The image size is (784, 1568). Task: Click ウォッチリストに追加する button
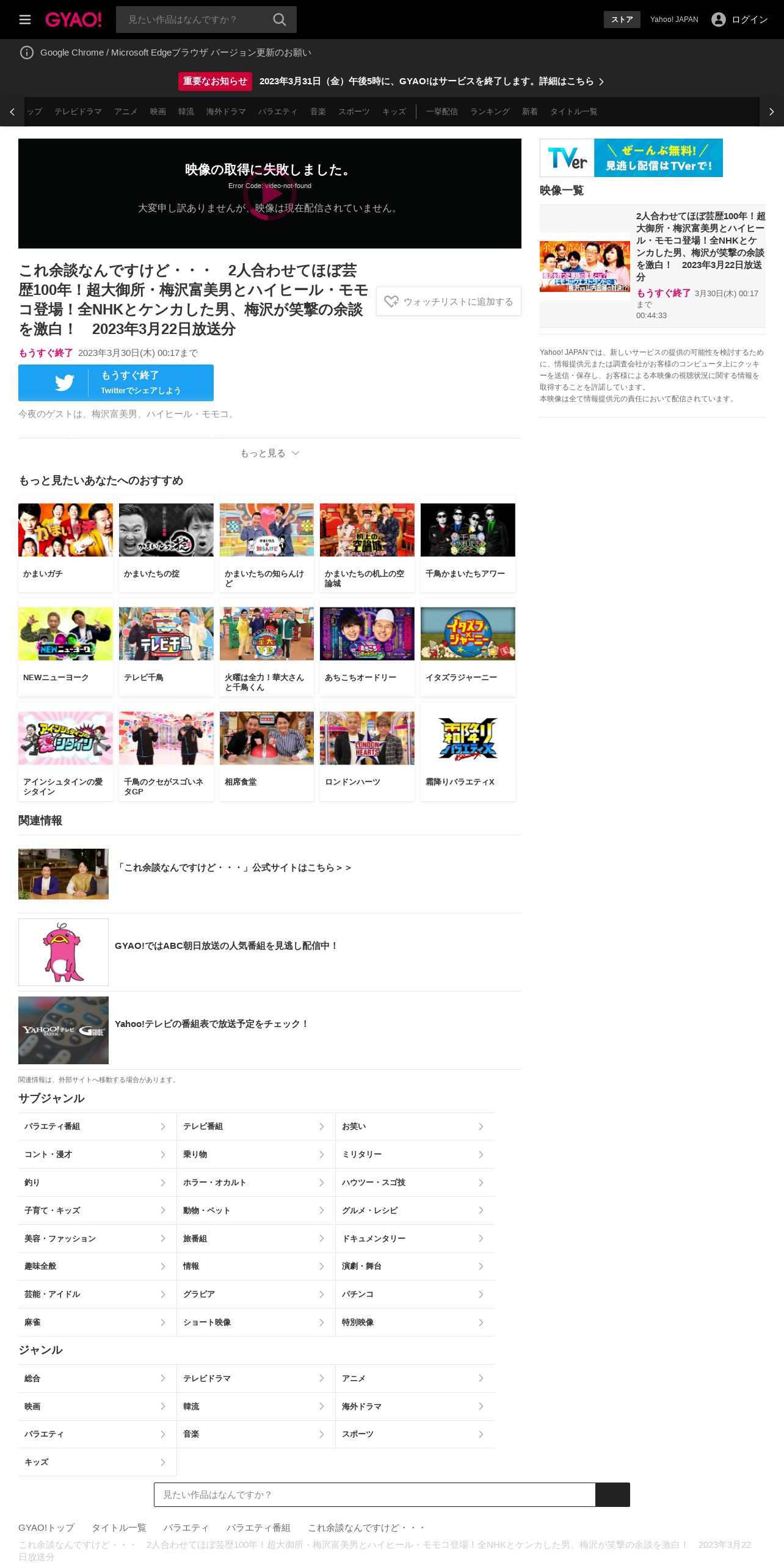click(x=449, y=302)
